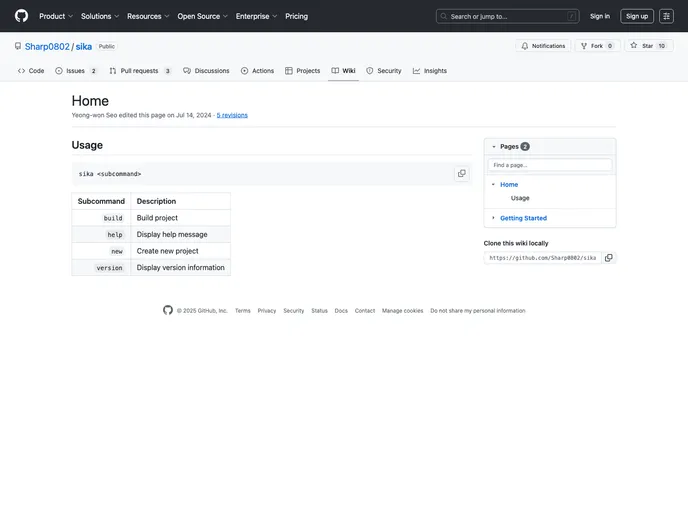Open the sika repository link
Screen dimensions: 688x512
click(83, 47)
